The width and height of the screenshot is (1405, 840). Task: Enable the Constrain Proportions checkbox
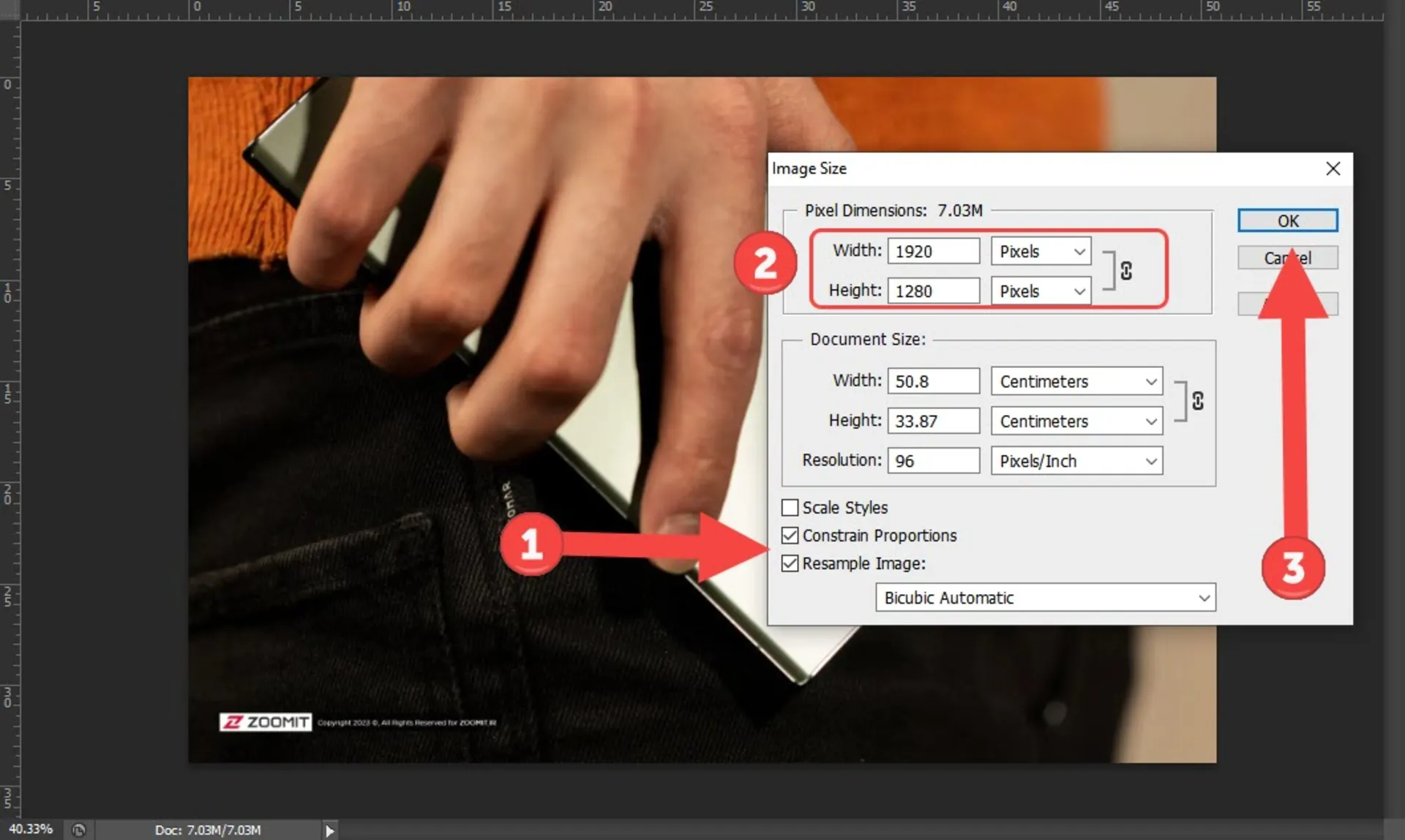click(x=790, y=535)
